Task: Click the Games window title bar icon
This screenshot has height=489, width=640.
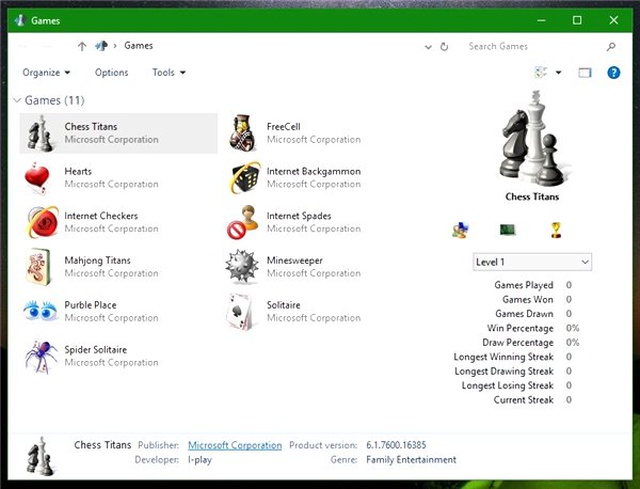Action: 20,20
